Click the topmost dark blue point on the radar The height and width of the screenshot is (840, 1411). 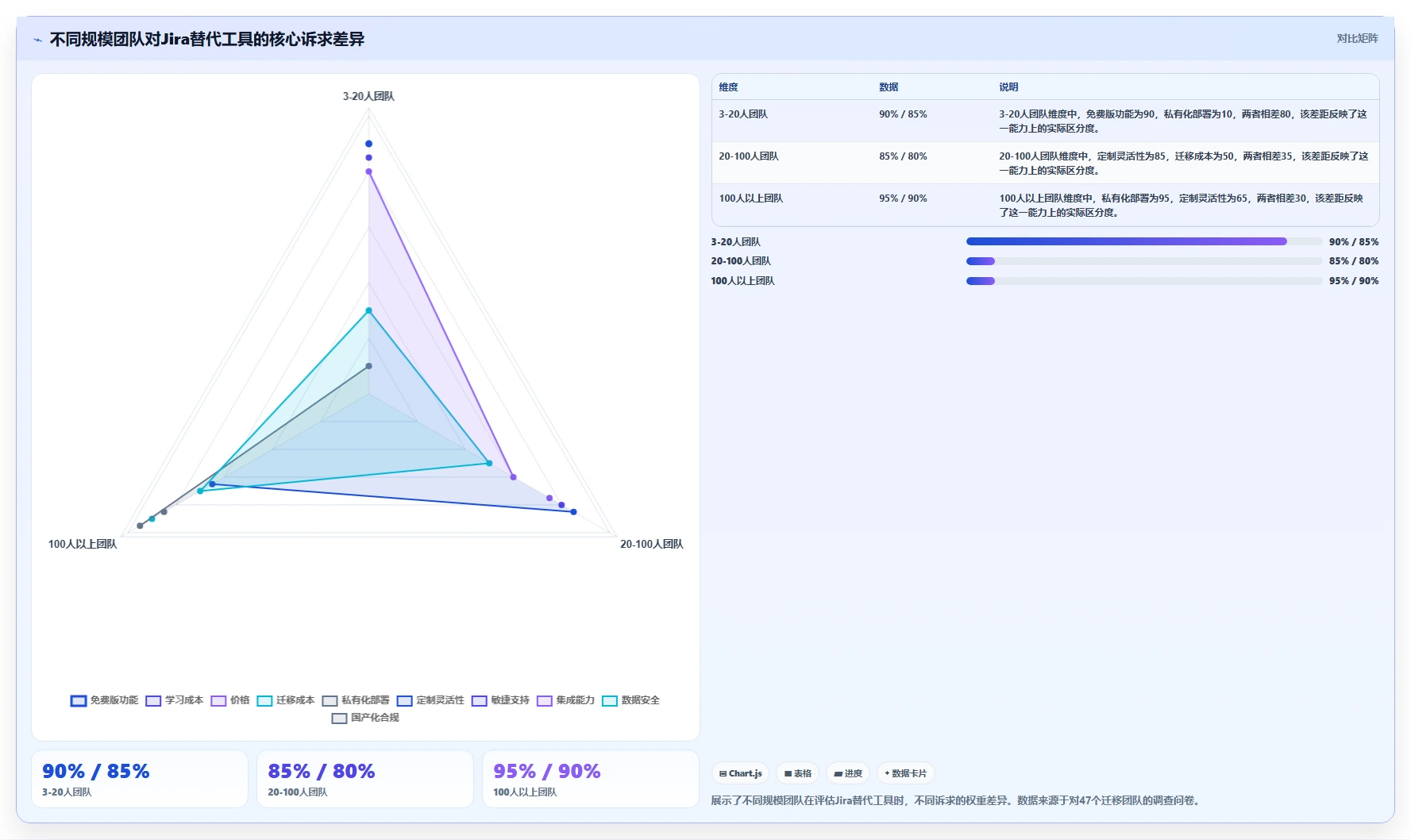[x=368, y=144]
